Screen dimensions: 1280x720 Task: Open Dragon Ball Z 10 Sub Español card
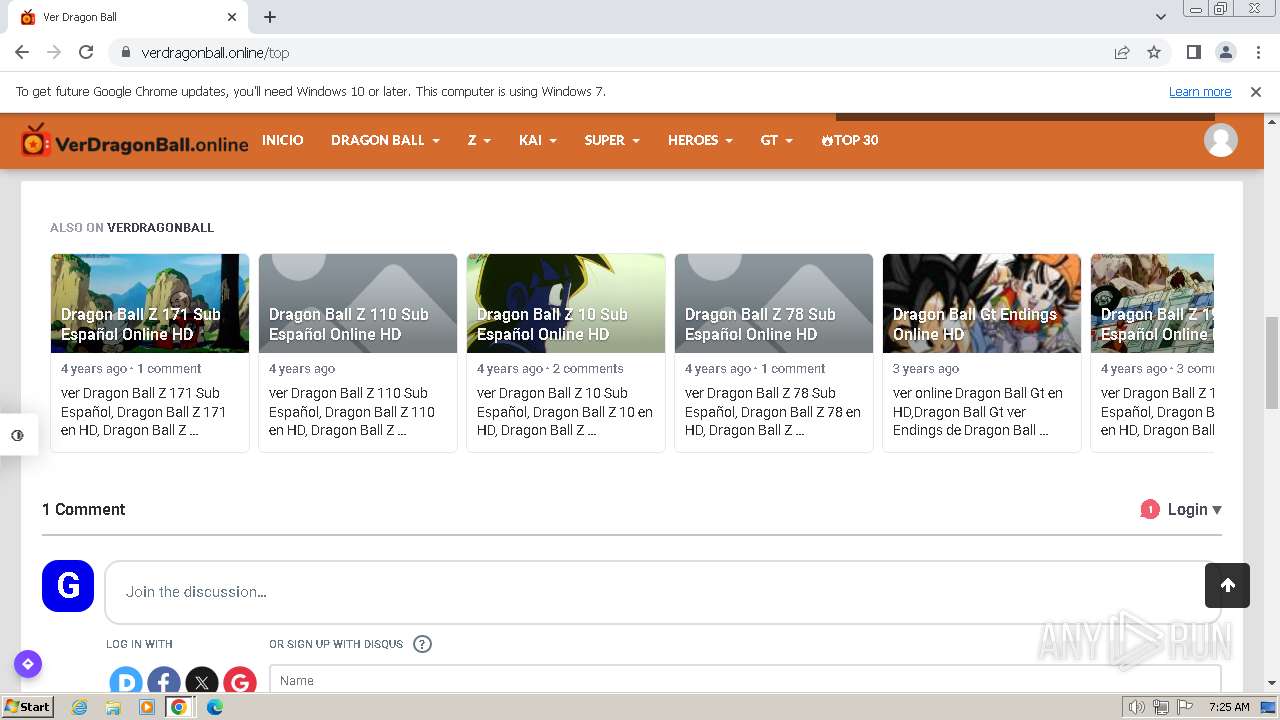coord(566,352)
